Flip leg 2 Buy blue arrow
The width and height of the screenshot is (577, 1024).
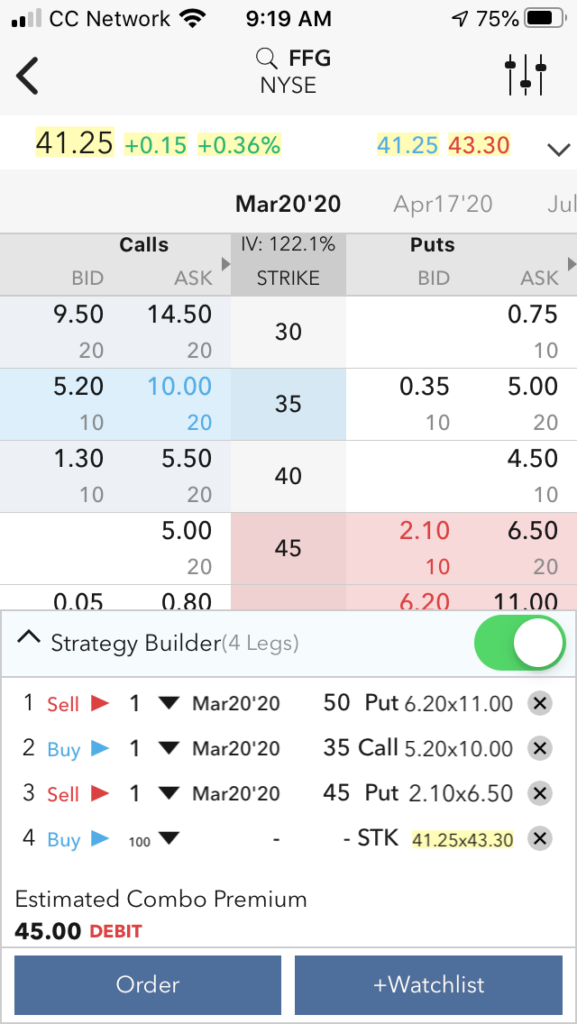[99, 748]
